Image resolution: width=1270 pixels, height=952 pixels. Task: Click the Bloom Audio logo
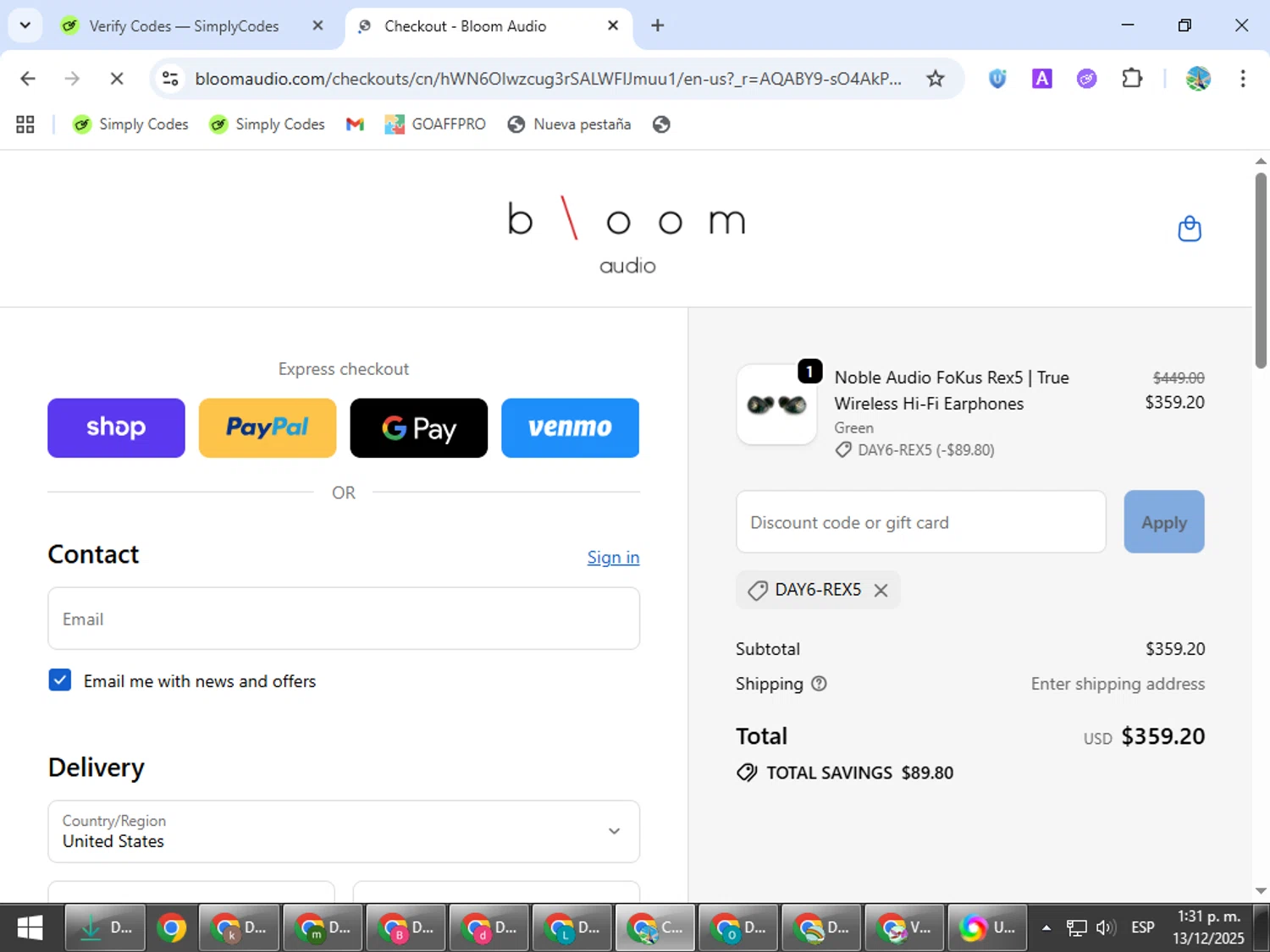[x=627, y=235]
